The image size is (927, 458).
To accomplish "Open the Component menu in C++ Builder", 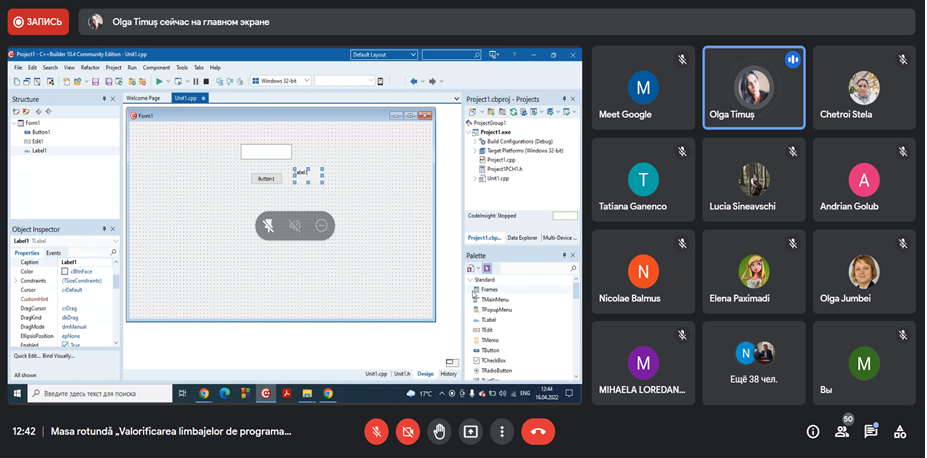I will point(156,67).
